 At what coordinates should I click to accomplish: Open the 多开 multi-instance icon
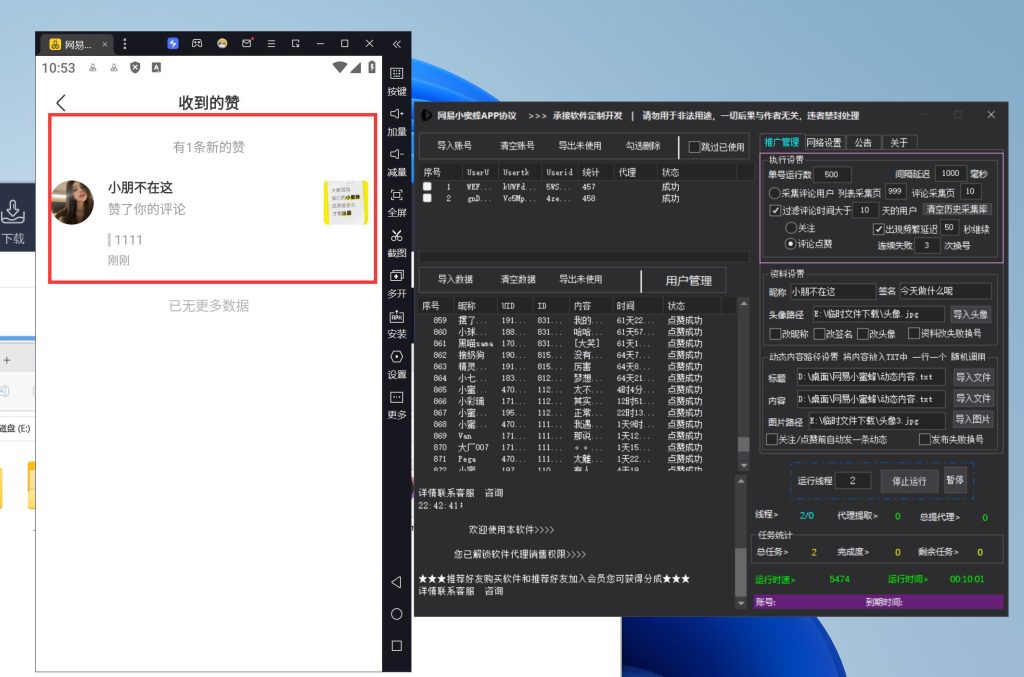pos(397,277)
